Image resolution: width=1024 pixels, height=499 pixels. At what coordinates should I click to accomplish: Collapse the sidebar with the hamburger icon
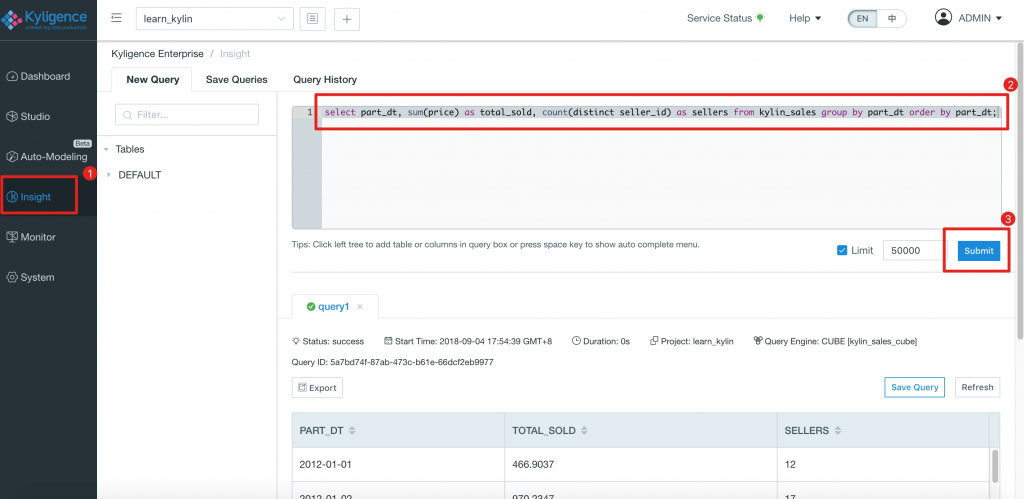(x=116, y=18)
